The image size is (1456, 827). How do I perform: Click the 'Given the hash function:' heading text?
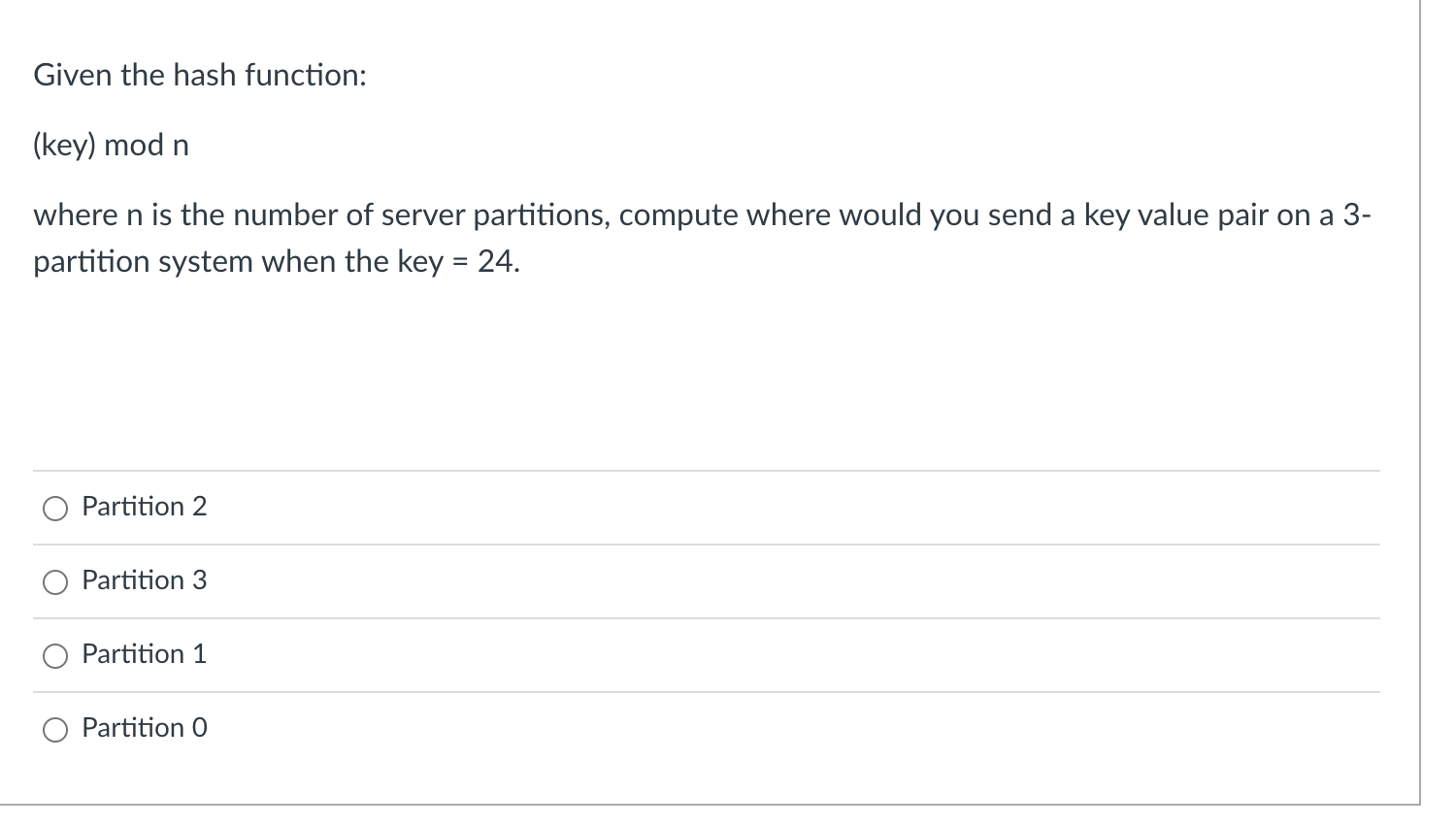click(x=200, y=75)
